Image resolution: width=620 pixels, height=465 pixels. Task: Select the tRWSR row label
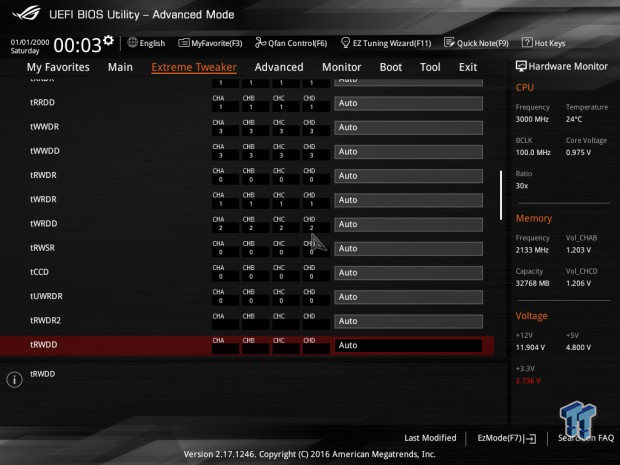tap(42, 248)
